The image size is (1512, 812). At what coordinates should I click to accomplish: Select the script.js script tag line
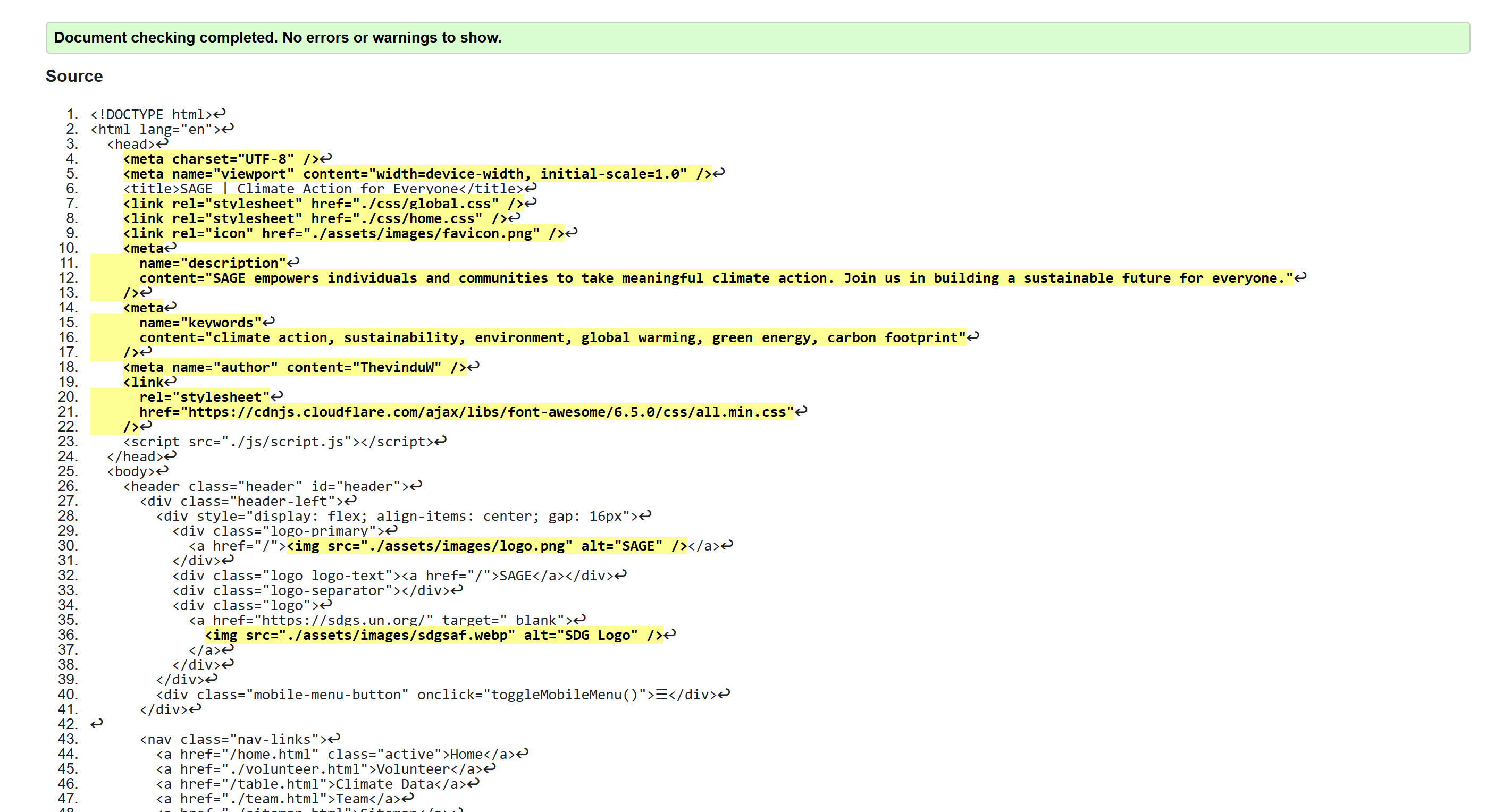(x=282, y=441)
